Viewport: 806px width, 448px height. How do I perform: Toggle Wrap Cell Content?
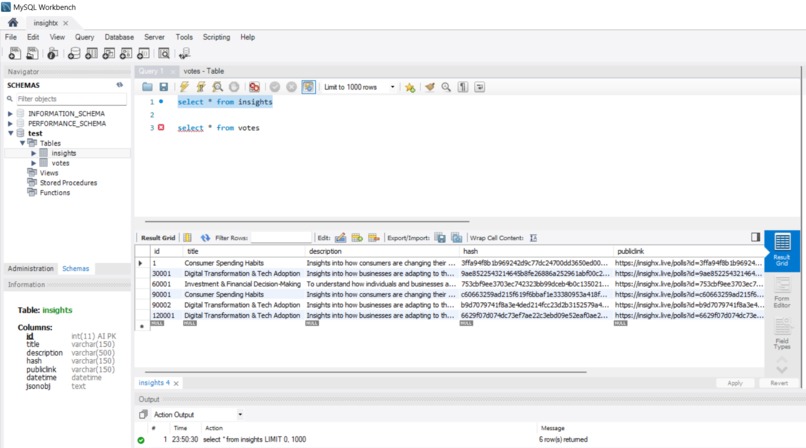pos(534,237)
